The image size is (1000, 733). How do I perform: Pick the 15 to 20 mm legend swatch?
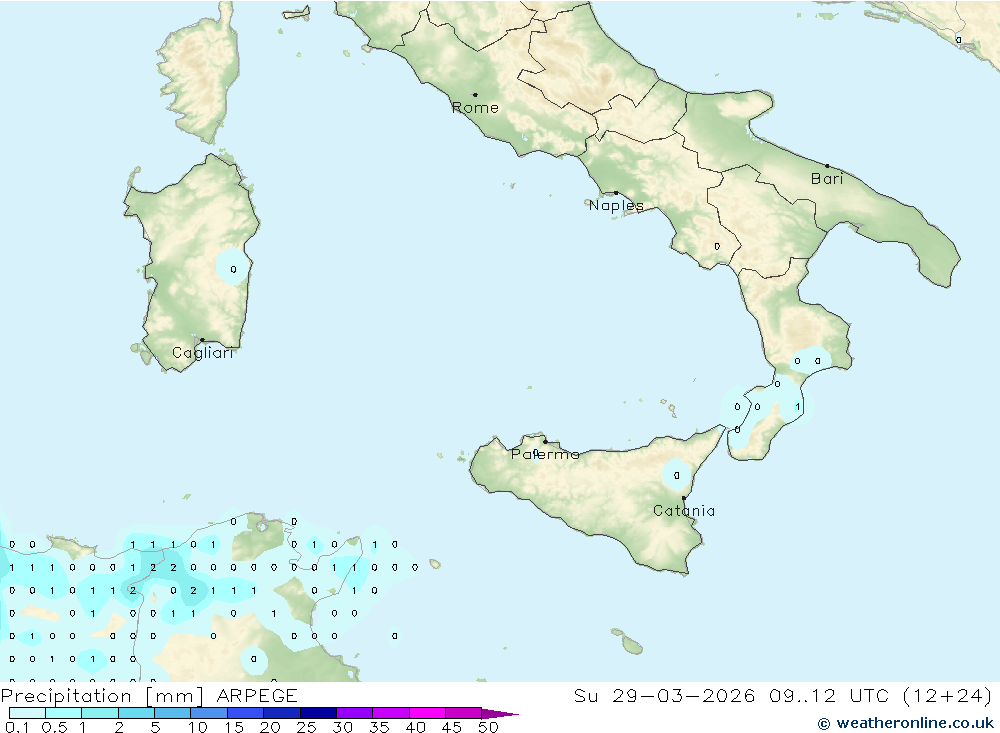(246, 713)
